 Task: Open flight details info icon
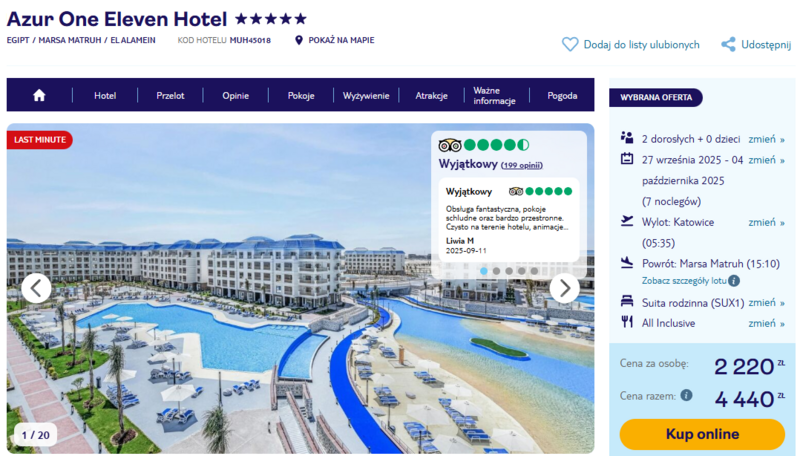[x=733, y=281]
